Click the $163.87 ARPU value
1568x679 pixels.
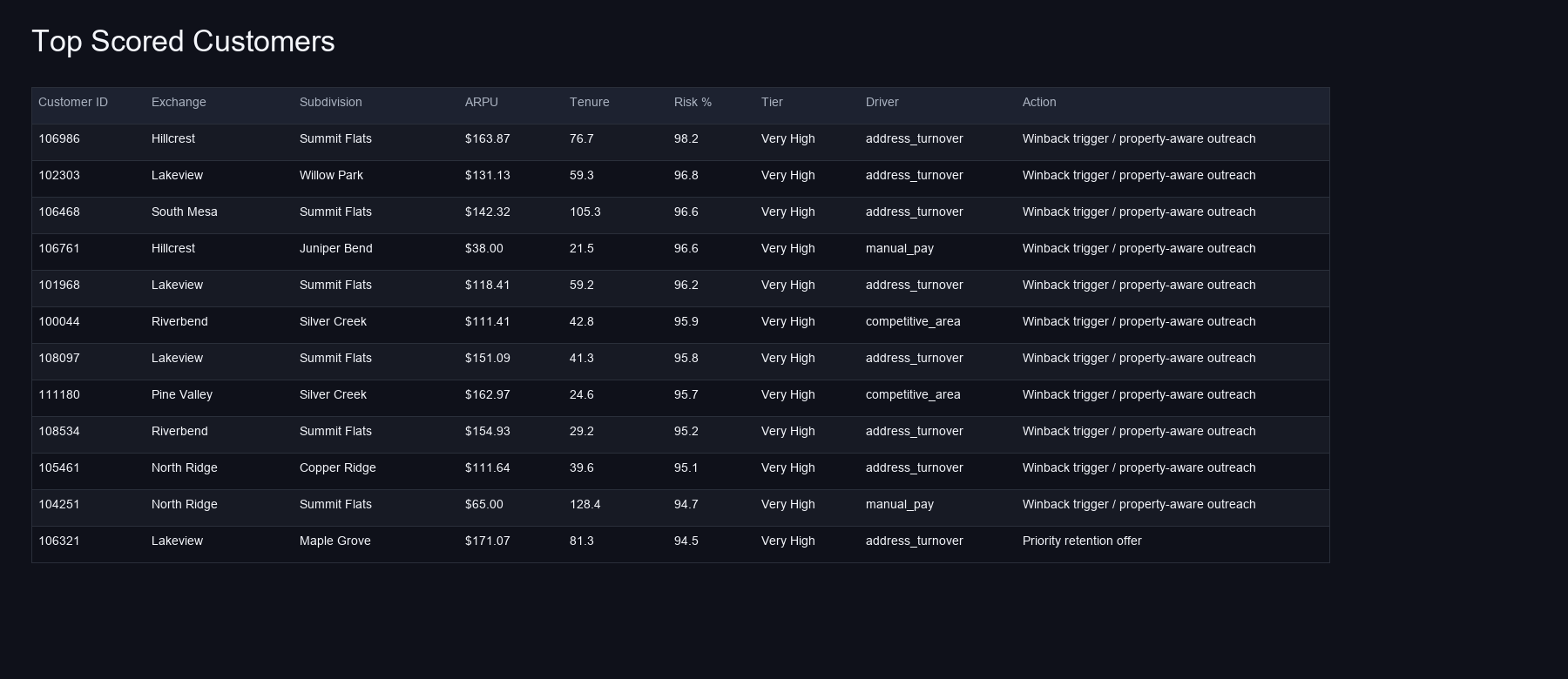[488, 138]
